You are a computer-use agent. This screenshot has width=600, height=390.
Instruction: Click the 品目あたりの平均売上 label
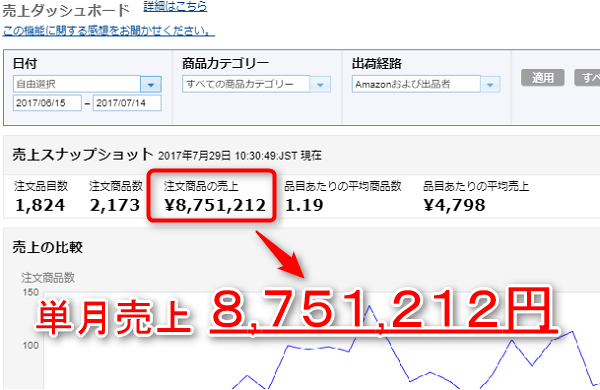point(476,186)
